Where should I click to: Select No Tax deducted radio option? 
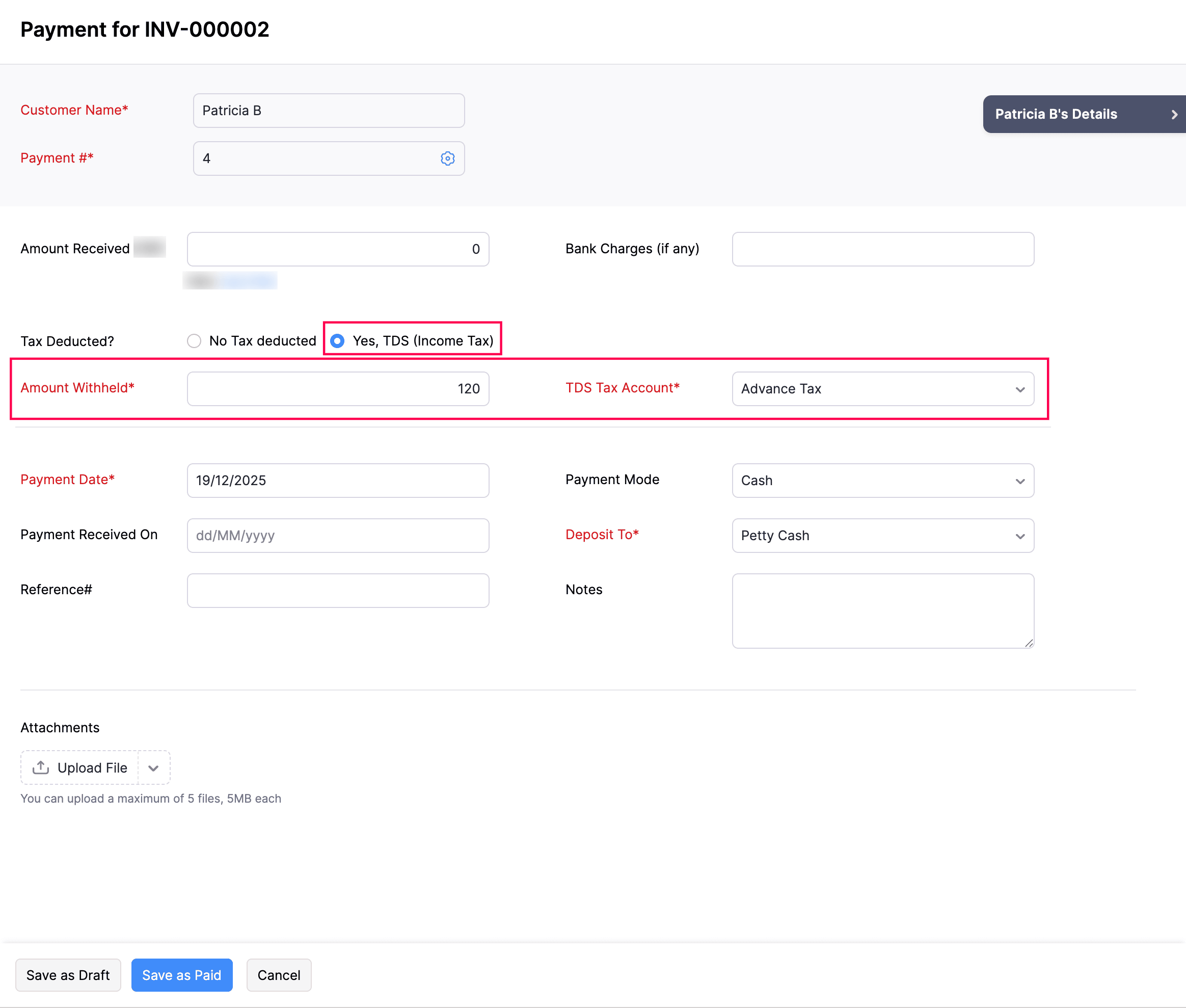point(194,341)
